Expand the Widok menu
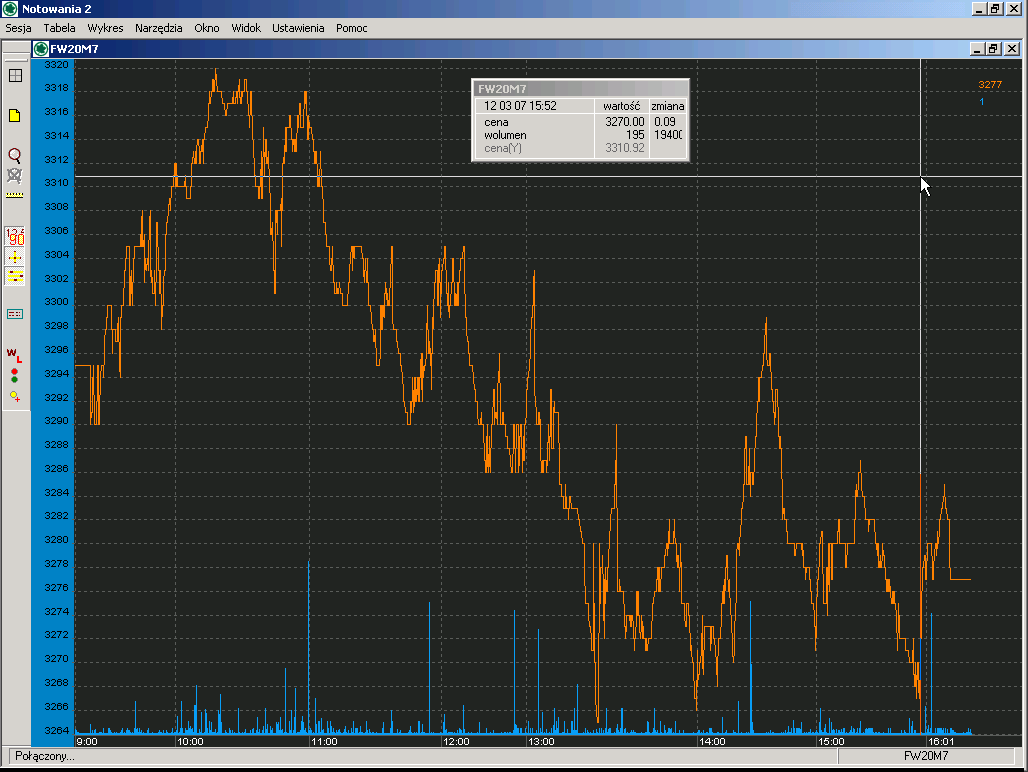This screenshot has width=1028, height=772. 246,28
